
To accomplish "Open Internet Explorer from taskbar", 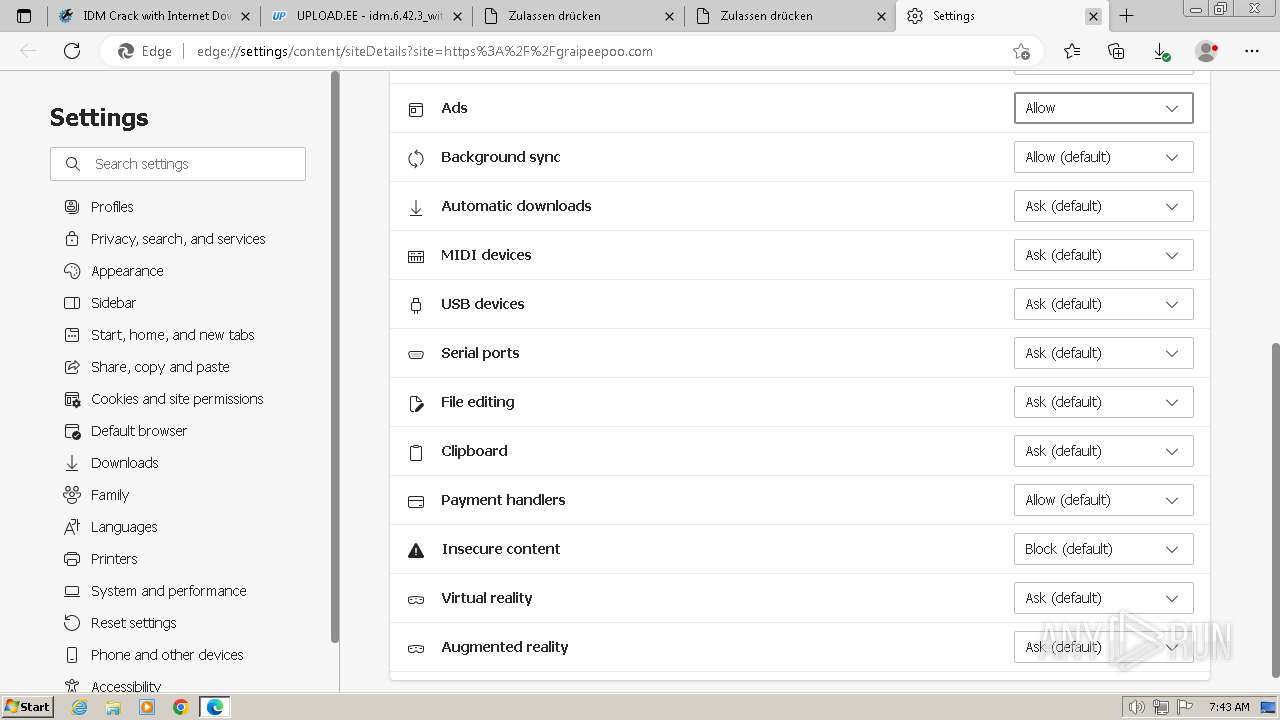I will (80, 707).
